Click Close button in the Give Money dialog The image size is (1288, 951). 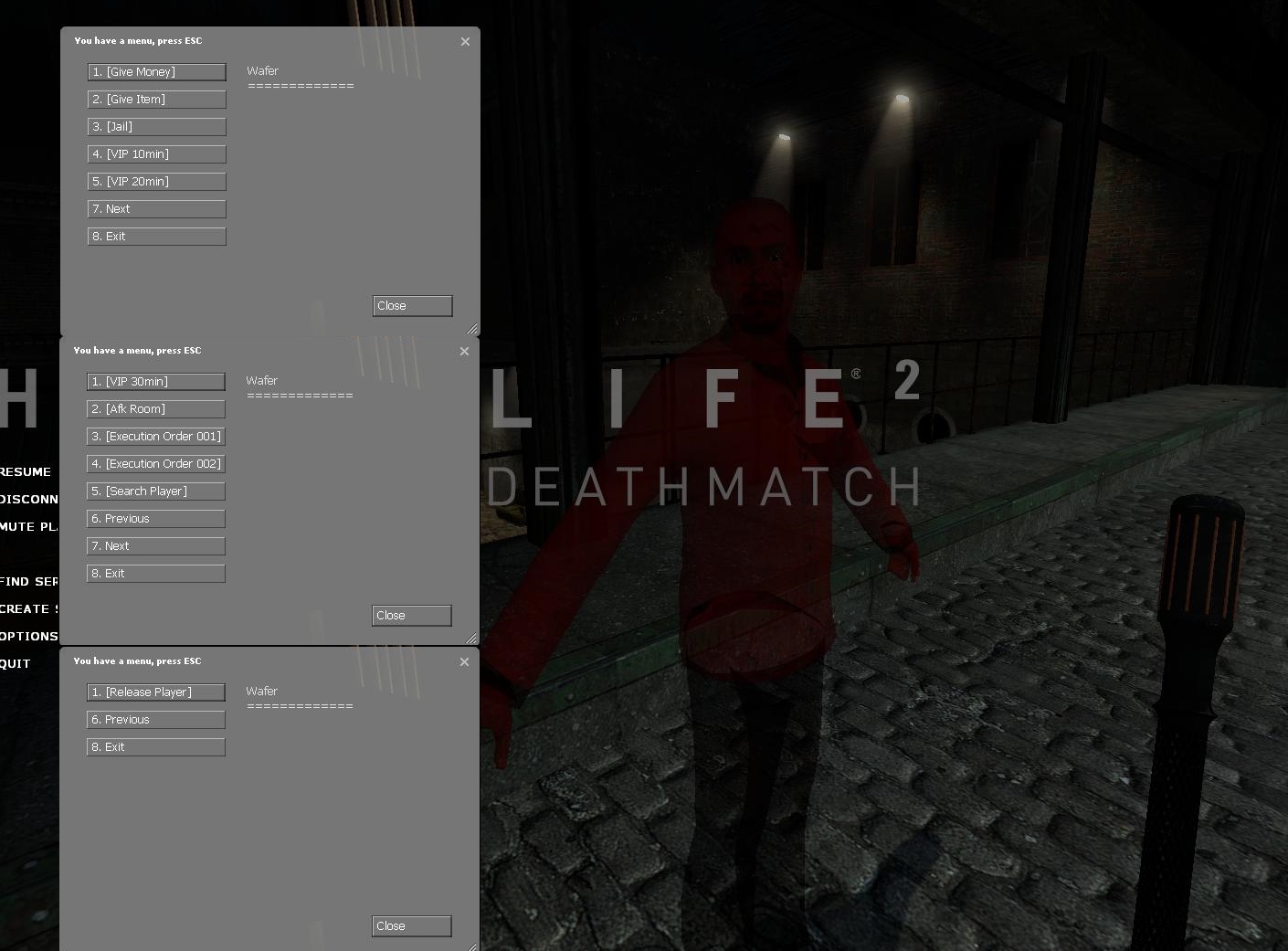click(x=413, y=306)
